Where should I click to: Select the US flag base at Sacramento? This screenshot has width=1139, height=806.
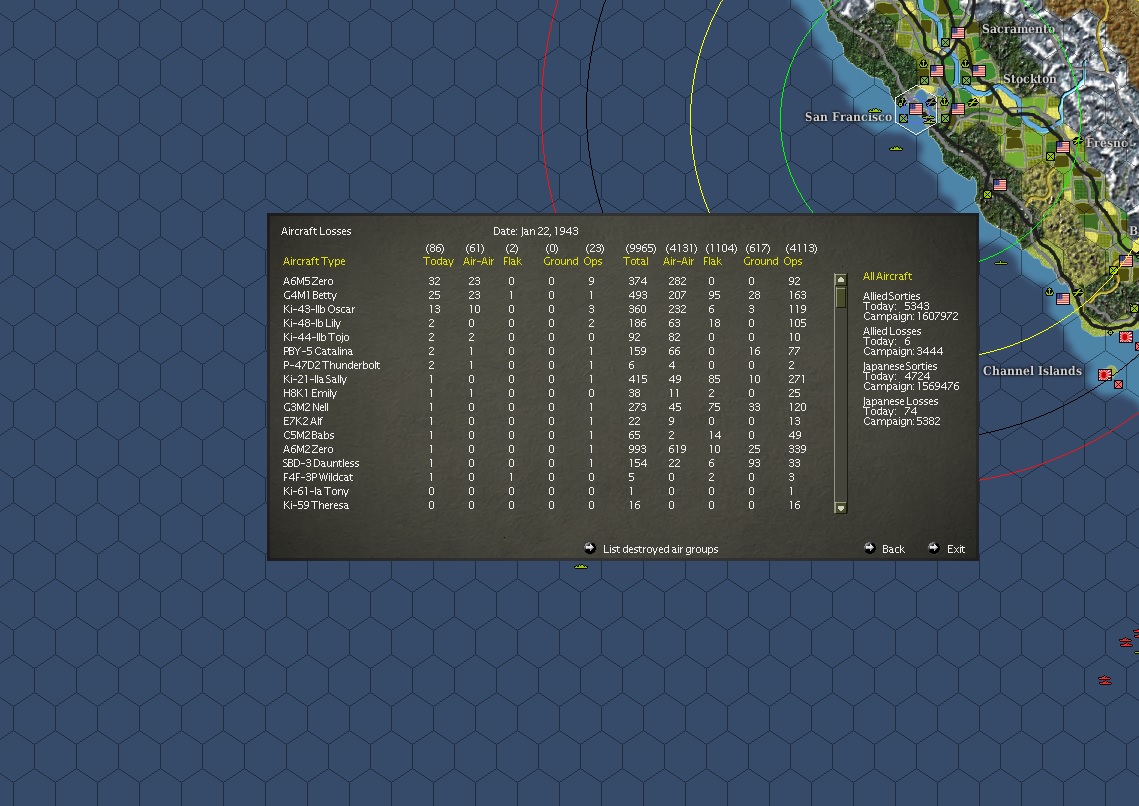958,33
